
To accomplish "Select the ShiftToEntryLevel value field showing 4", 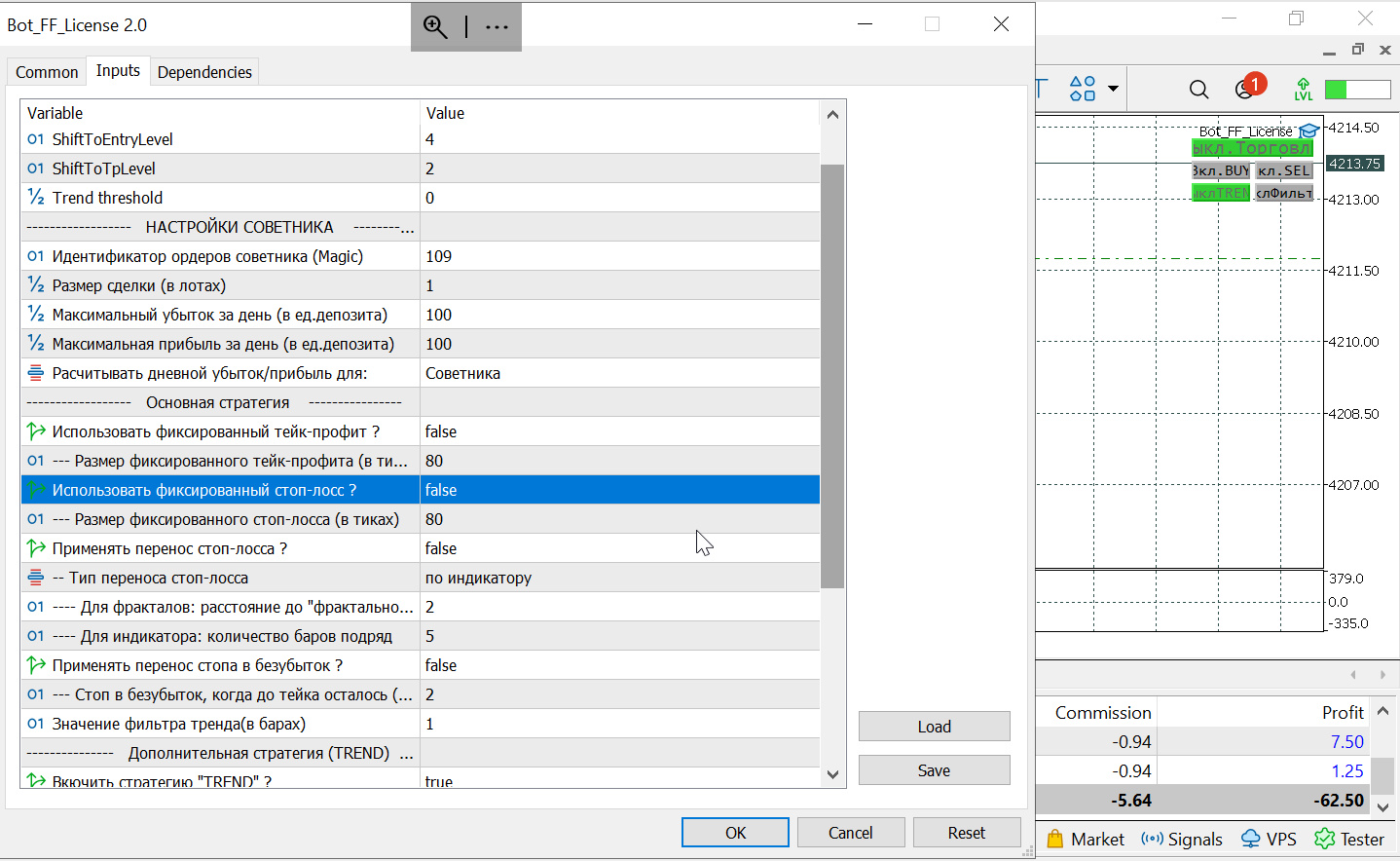I will click(x=620, y=139).
